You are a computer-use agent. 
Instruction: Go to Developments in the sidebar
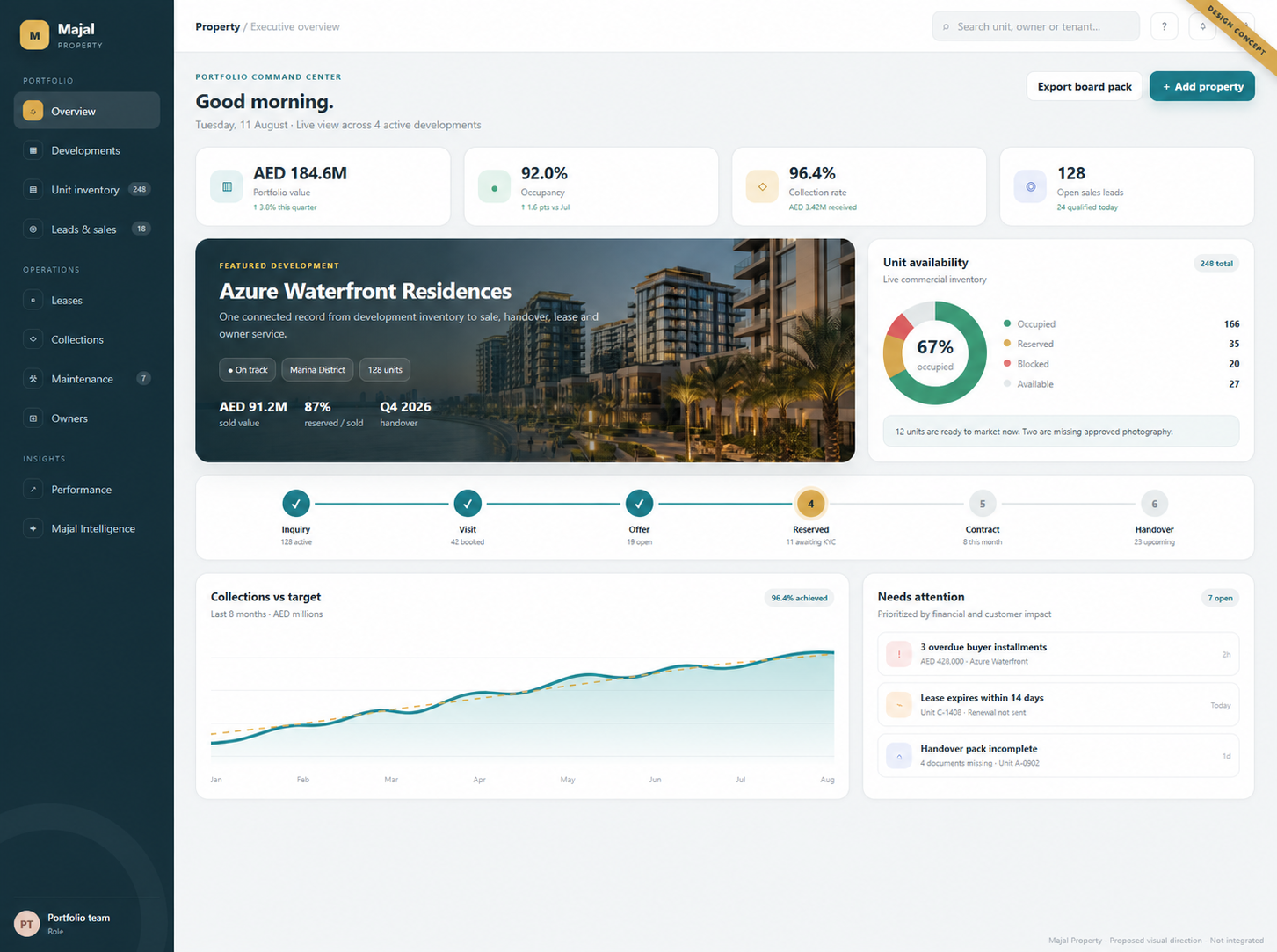pos(87,150)
